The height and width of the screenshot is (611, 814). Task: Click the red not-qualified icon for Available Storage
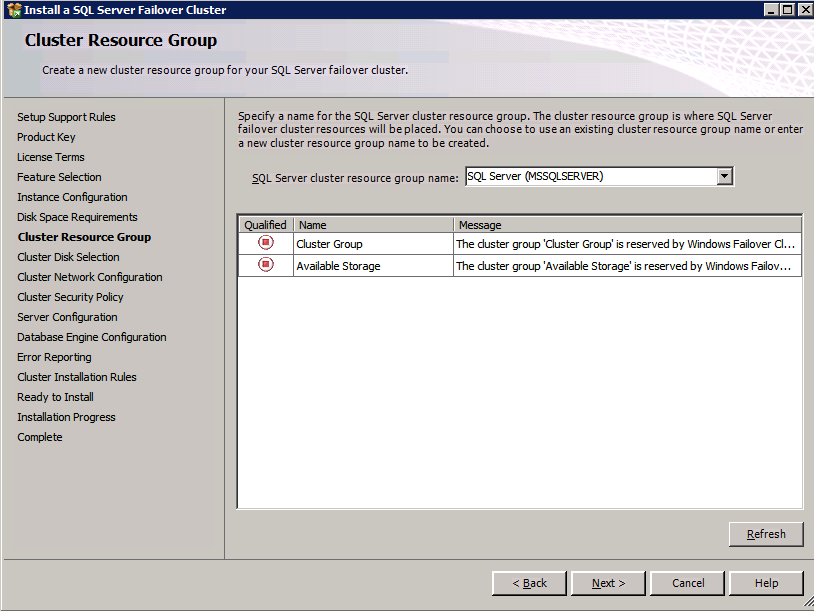pos(266,265)
